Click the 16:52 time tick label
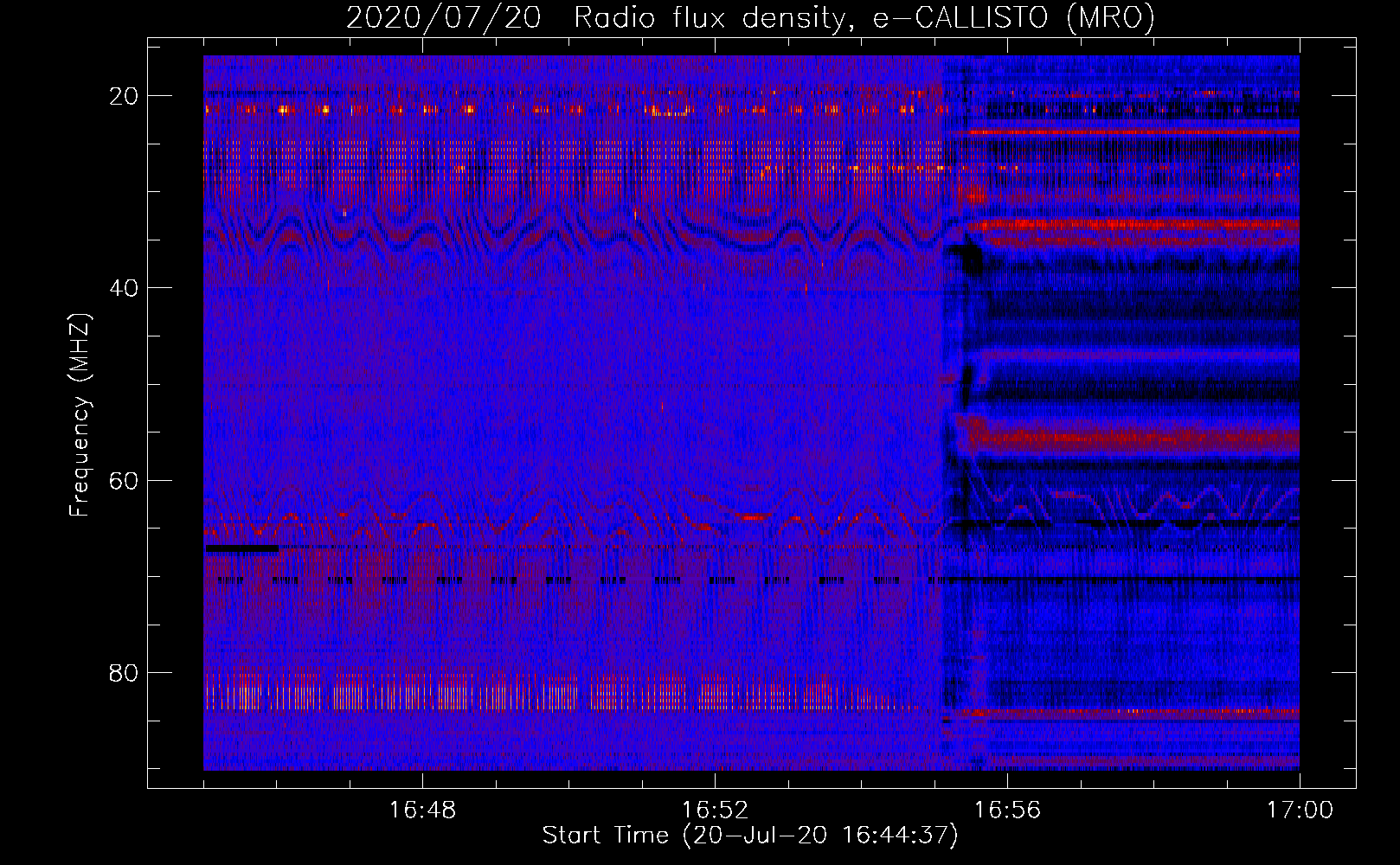This screenshot has width=1400, height=865. click(715, 811)
